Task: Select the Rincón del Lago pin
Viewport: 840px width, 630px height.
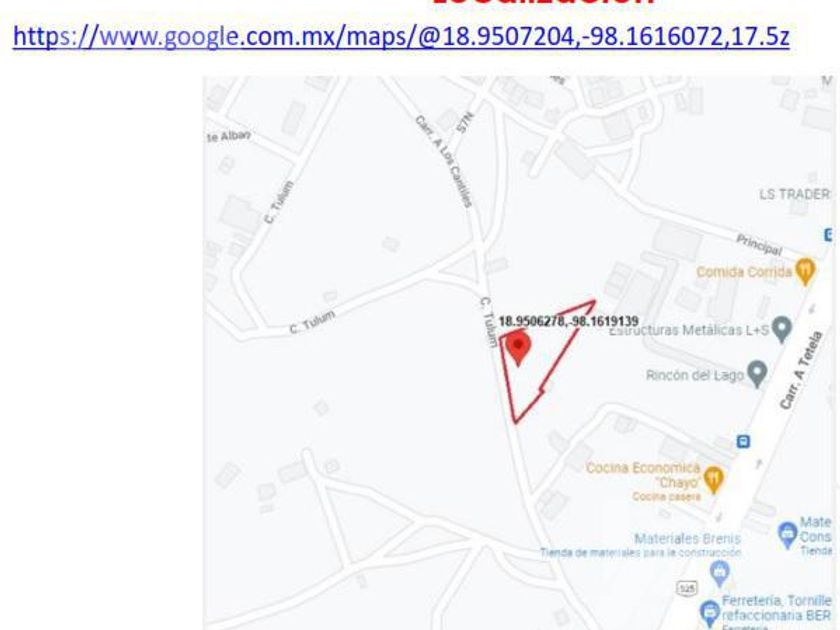Action: click(757, 373)
